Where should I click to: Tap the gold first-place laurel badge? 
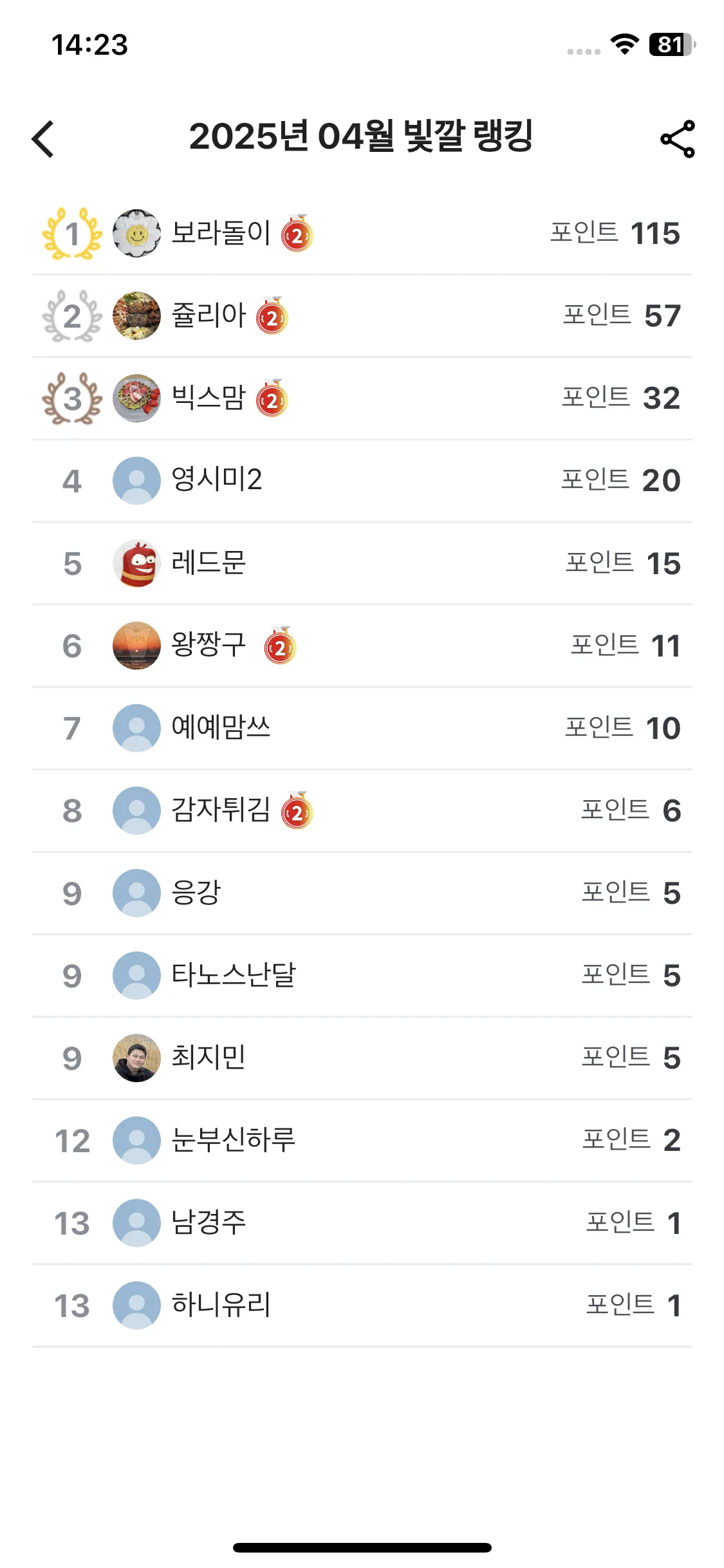(x=72, y=234)
